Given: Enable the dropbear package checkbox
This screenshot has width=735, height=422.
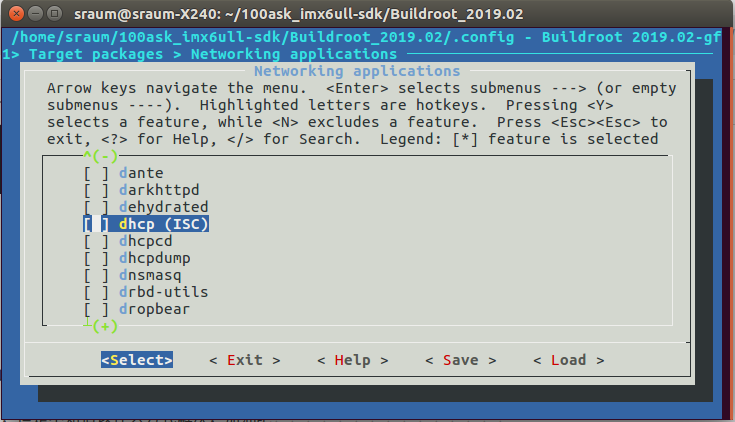Looking at the screenshot, I should [x=97, y=309].
